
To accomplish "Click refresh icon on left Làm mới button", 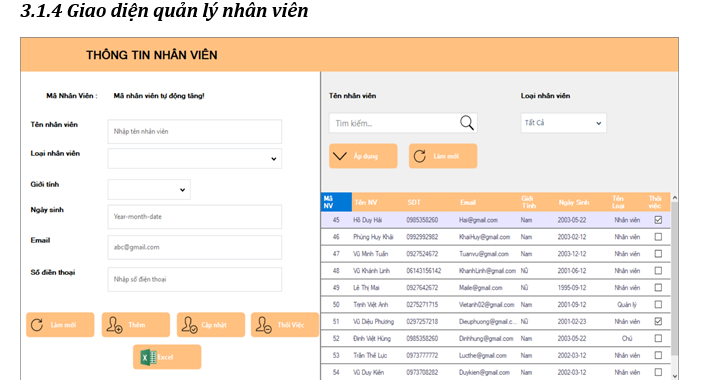I will pos(37,325).
